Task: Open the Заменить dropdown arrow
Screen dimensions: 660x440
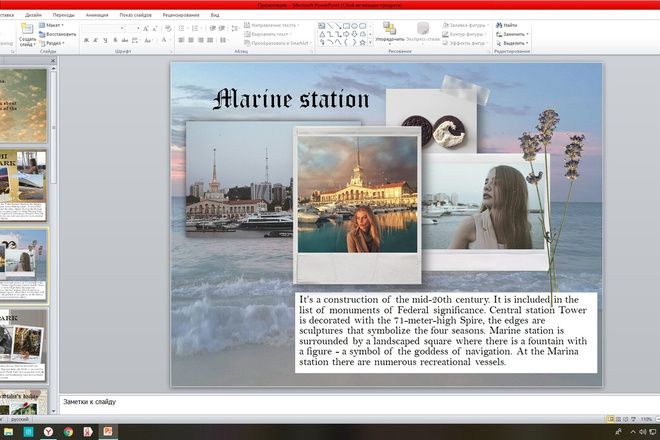Action: tap(527, 34)
